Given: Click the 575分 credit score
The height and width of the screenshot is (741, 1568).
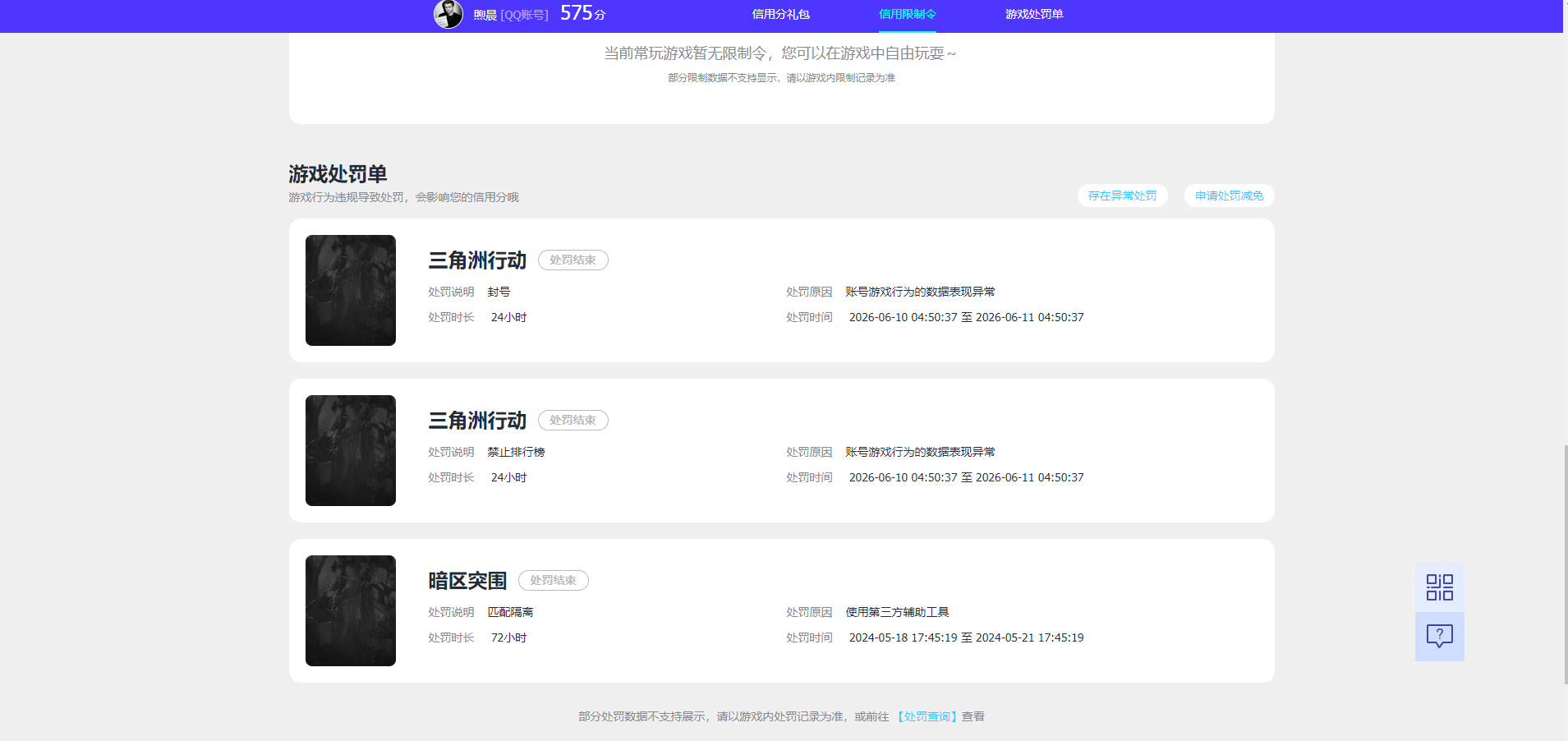Looking at the screenshot, I should pyautogui.click(x=583, y=13).
